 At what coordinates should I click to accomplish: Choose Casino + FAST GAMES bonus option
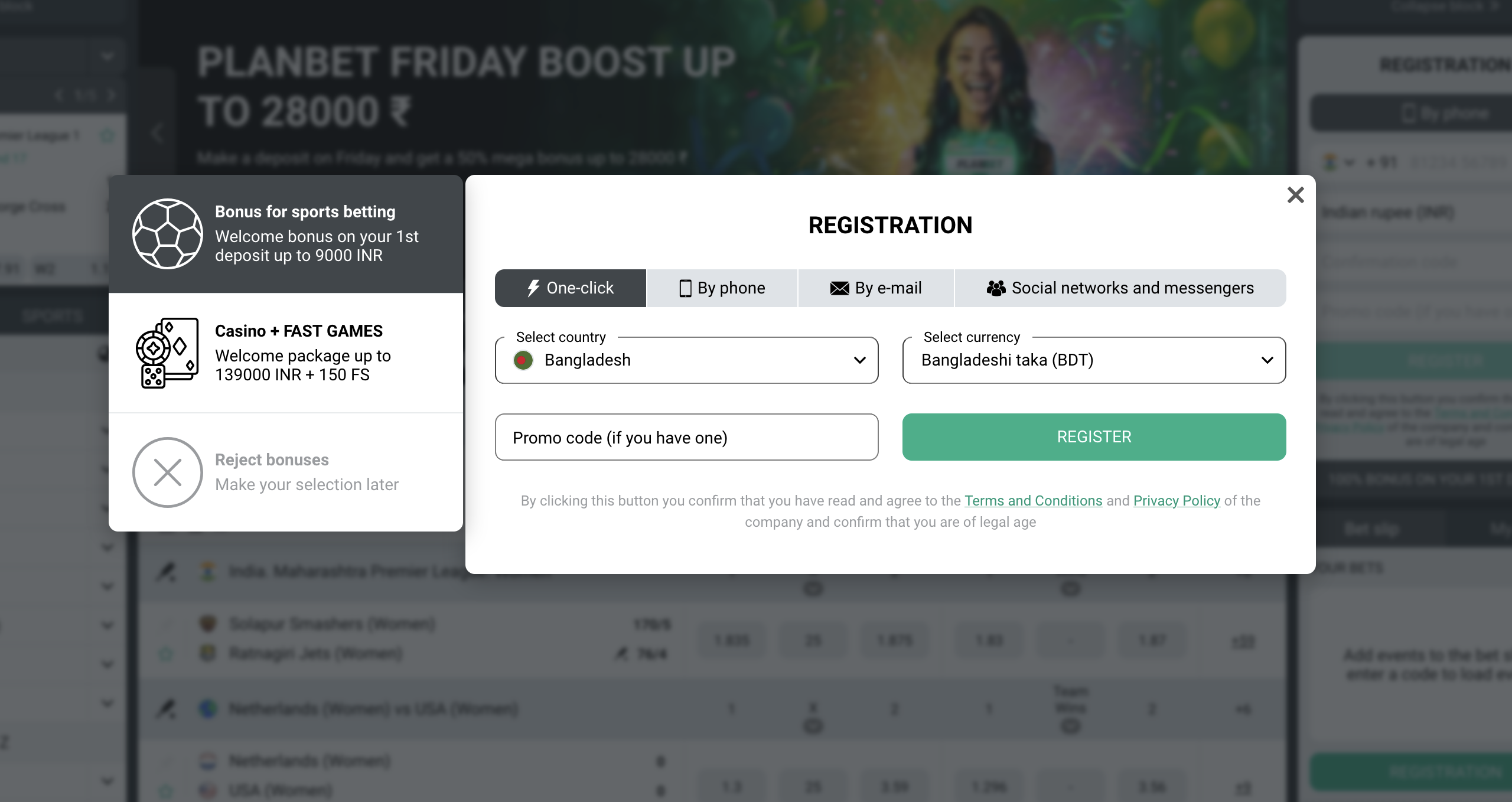[286, 353]
